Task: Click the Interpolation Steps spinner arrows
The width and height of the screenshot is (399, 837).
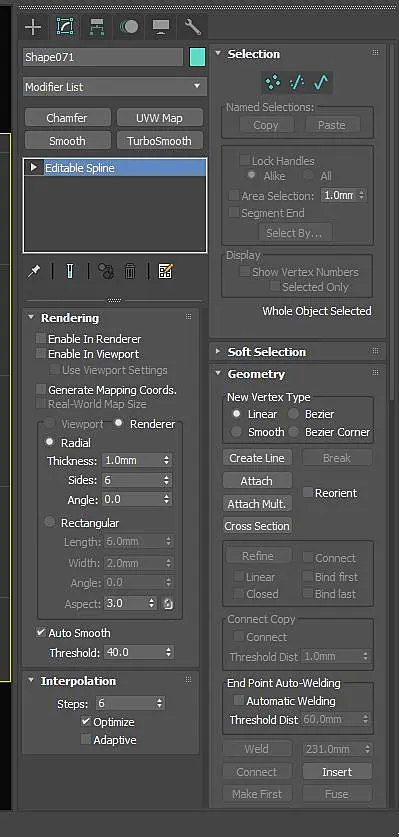Action: [x=160, y=703]
